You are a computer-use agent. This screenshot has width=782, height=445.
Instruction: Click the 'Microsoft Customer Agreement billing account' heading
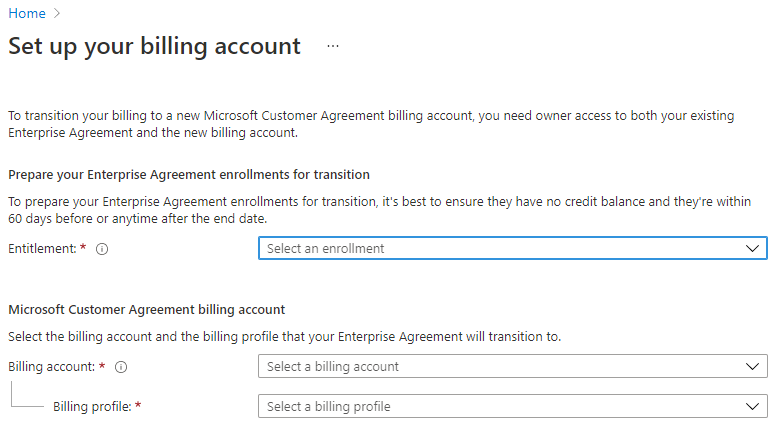tap(146, 310)
